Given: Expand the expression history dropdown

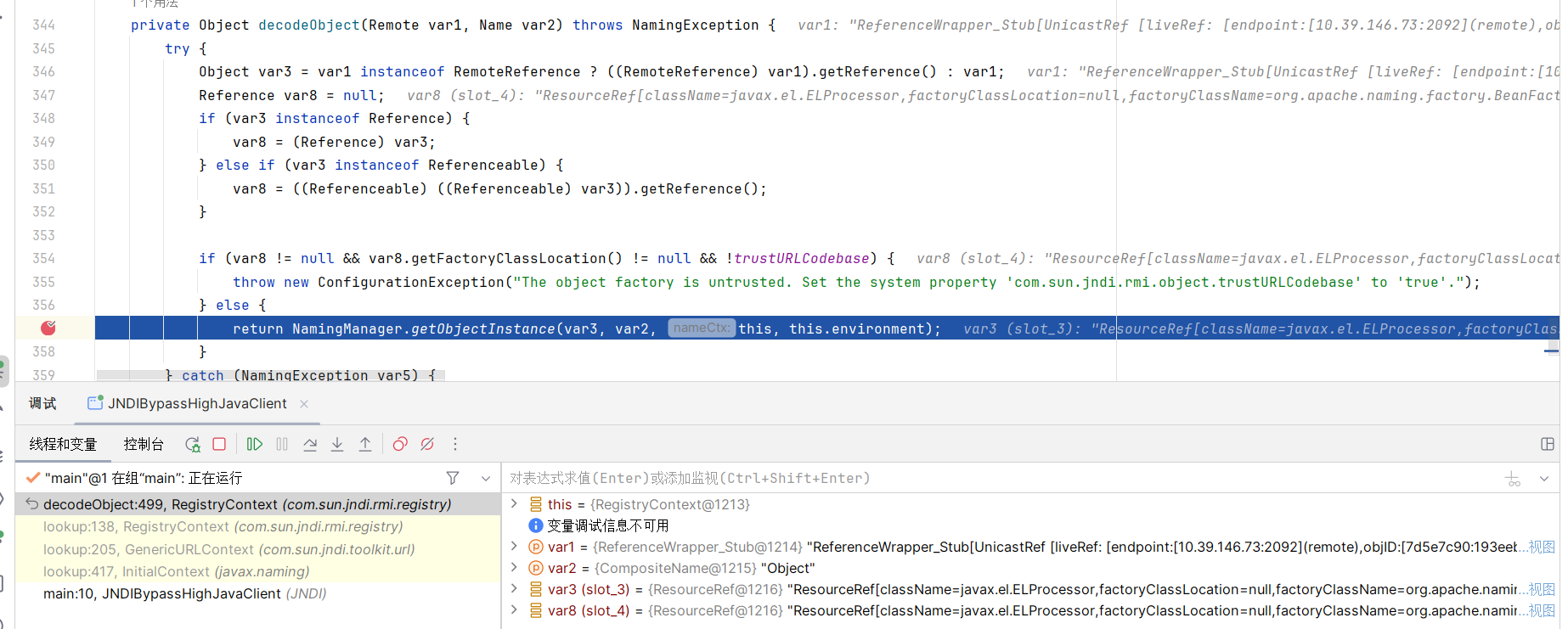Looking at the screenshot, I should click(x=1544, y=479).
